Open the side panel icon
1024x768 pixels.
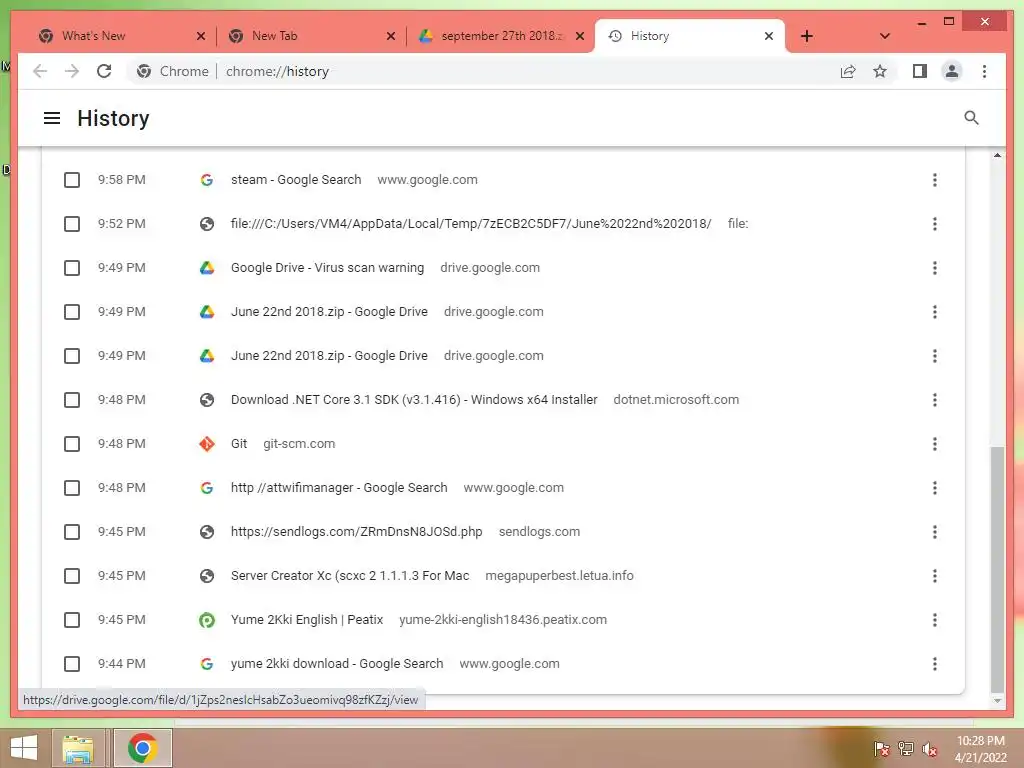[x=920, y=71]
